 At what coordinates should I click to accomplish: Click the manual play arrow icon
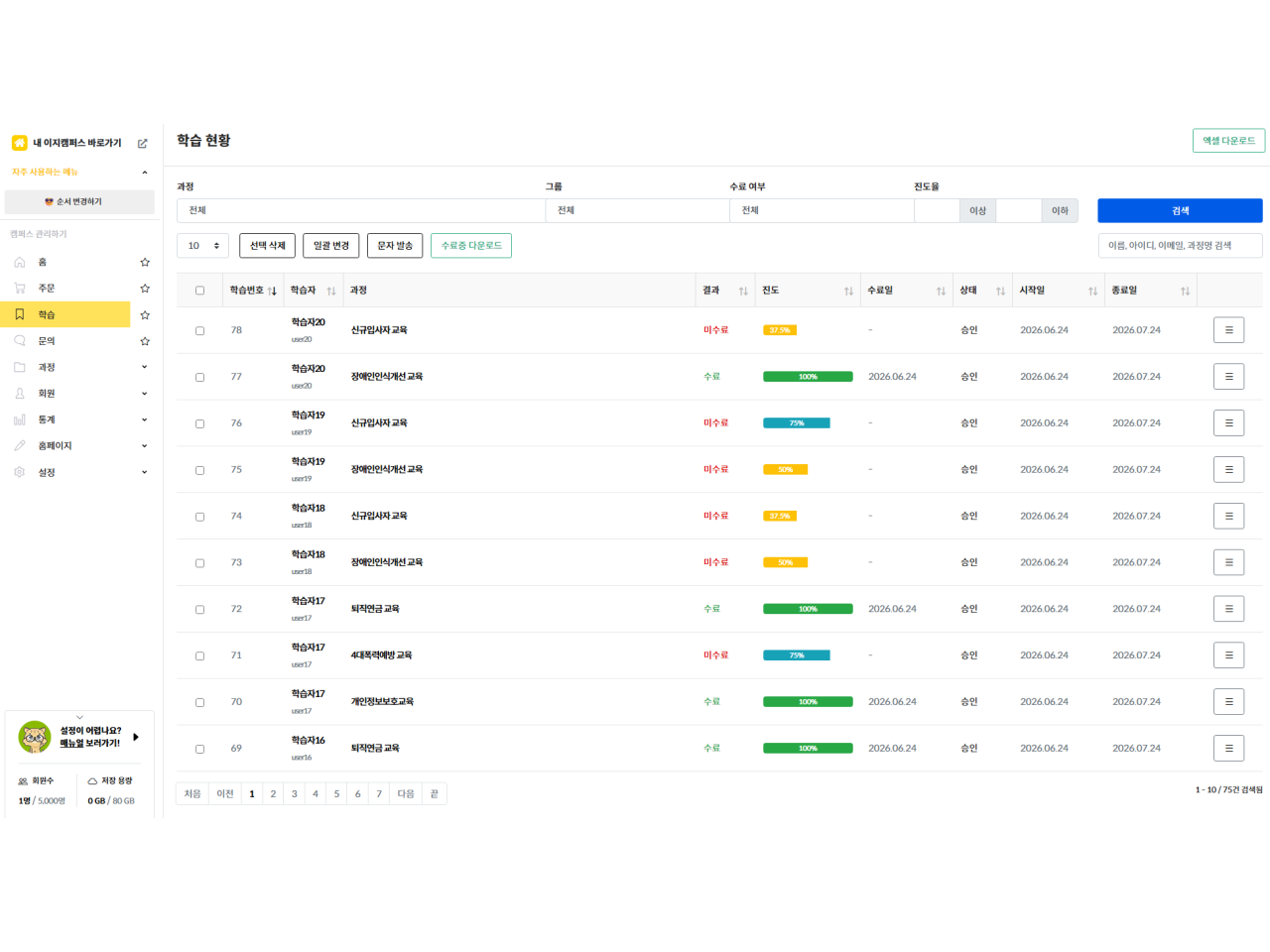coord(136,737)
